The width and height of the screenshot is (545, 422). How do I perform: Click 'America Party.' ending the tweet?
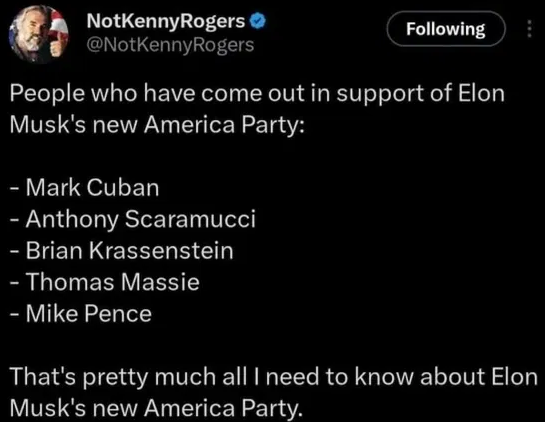click(x=224, y=408)
